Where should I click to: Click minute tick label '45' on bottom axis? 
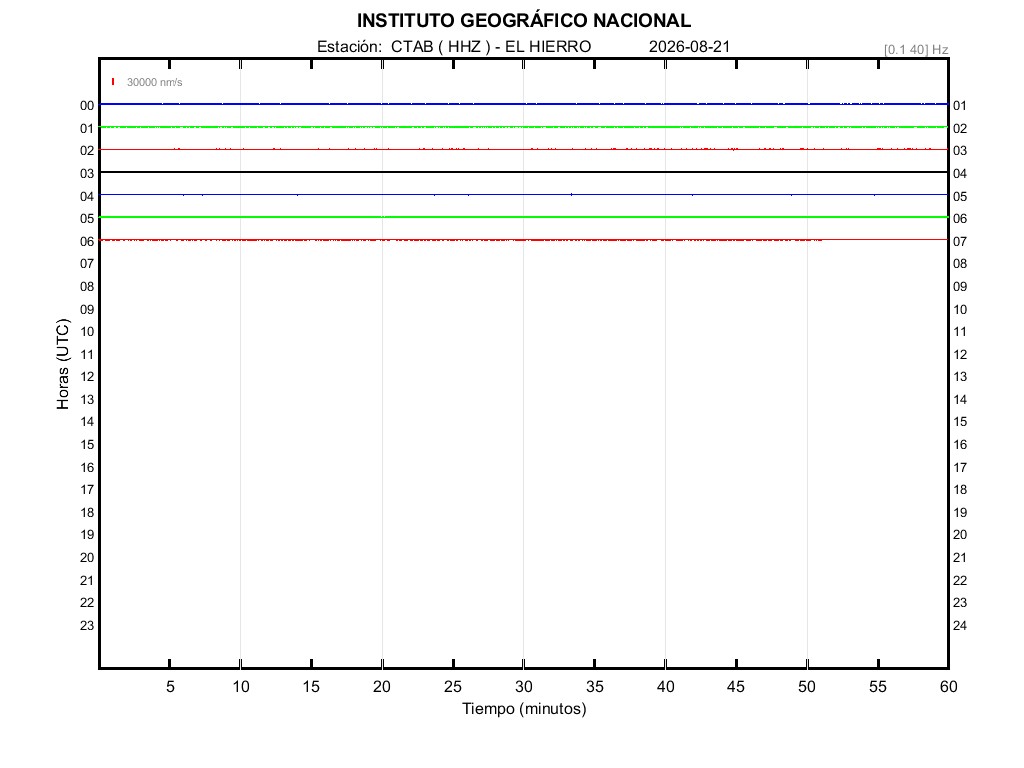(736, 686)
